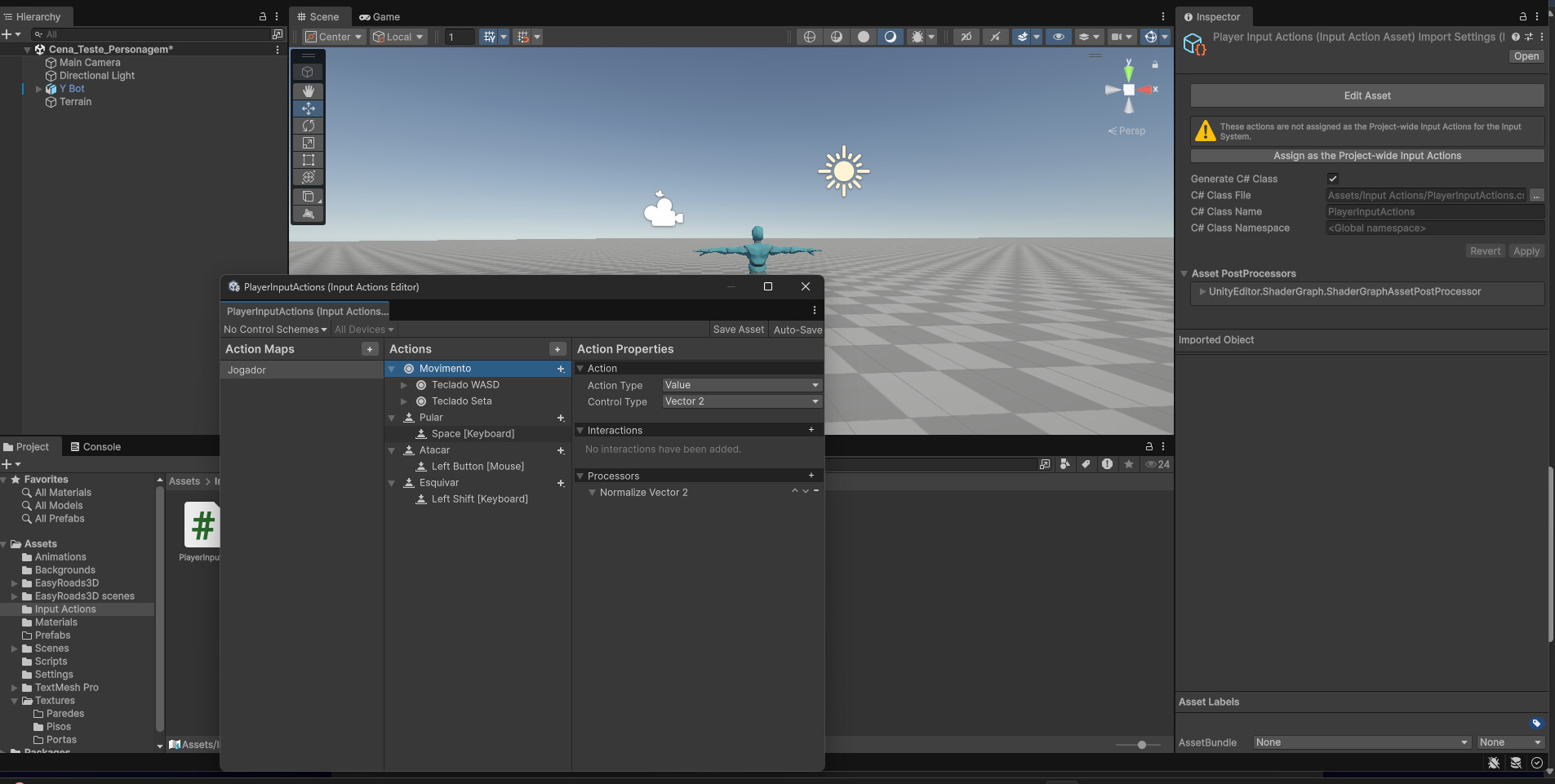Select the Jogador action map
The width and height of the screenshot is (1555, 784).
click(301, 370)
